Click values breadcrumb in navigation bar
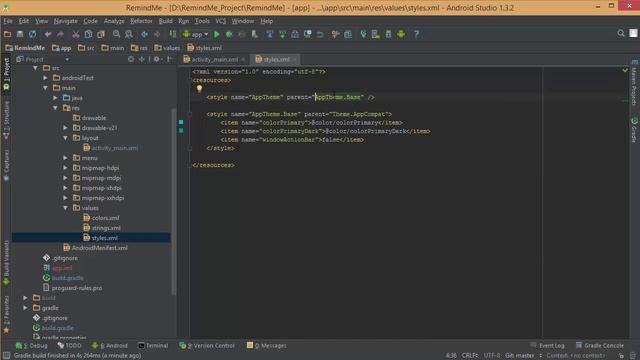The width and height of the screenshot is (640, 360). [167, 48]
